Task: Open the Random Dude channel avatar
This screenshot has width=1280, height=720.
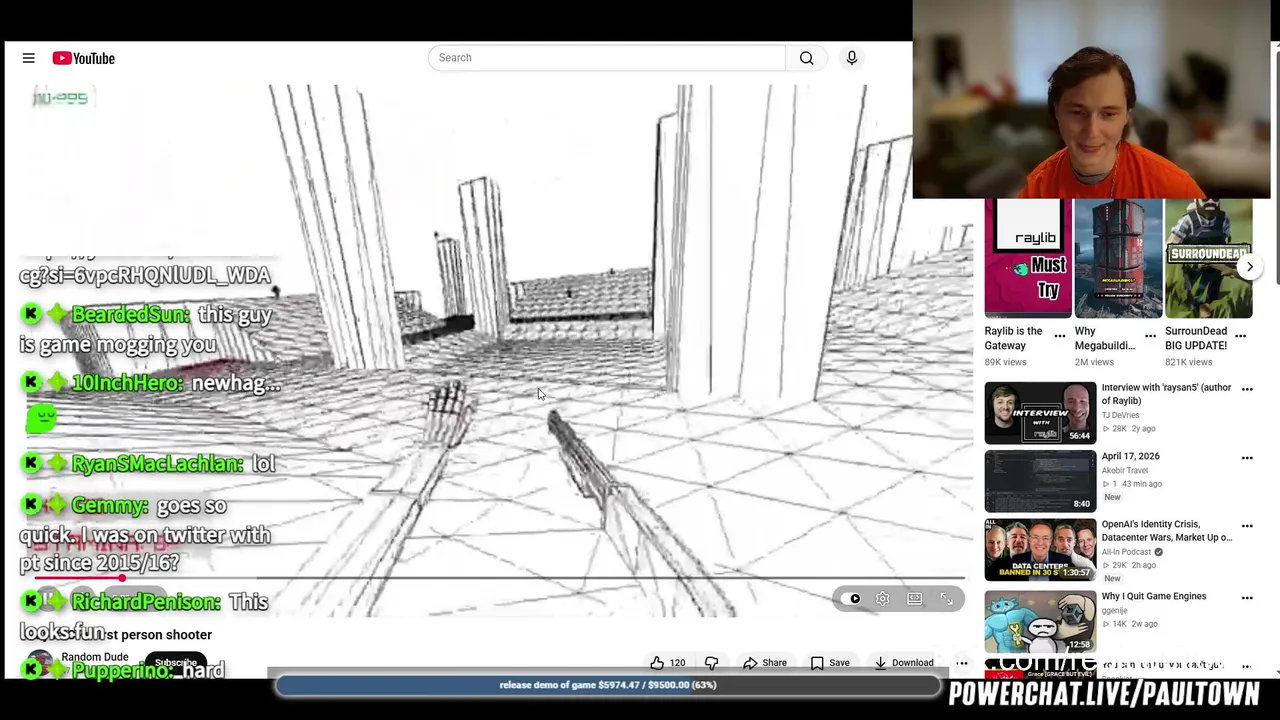Action: [x=39, y=664]
